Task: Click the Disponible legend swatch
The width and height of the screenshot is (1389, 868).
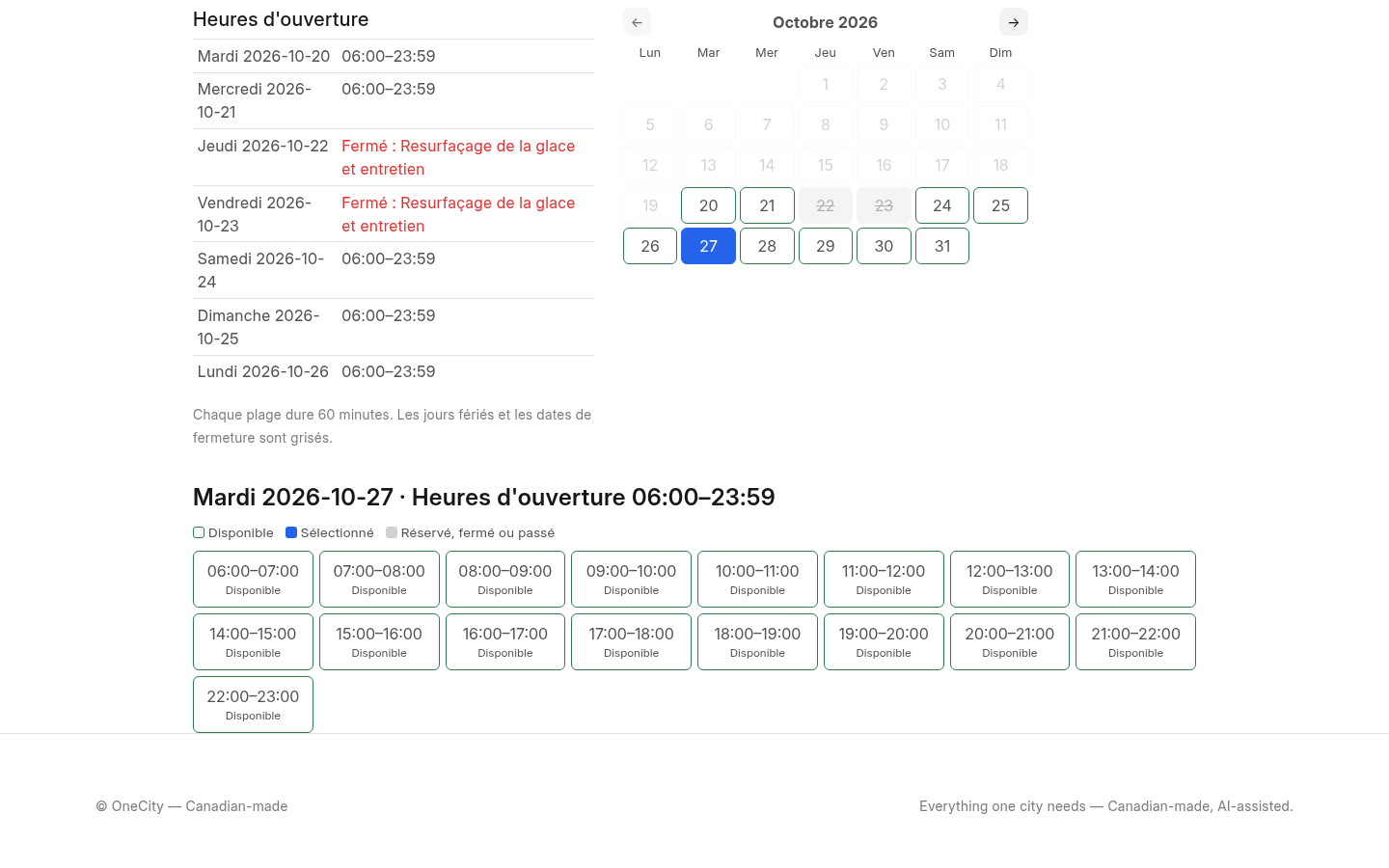Action: [x=199, y=532]
